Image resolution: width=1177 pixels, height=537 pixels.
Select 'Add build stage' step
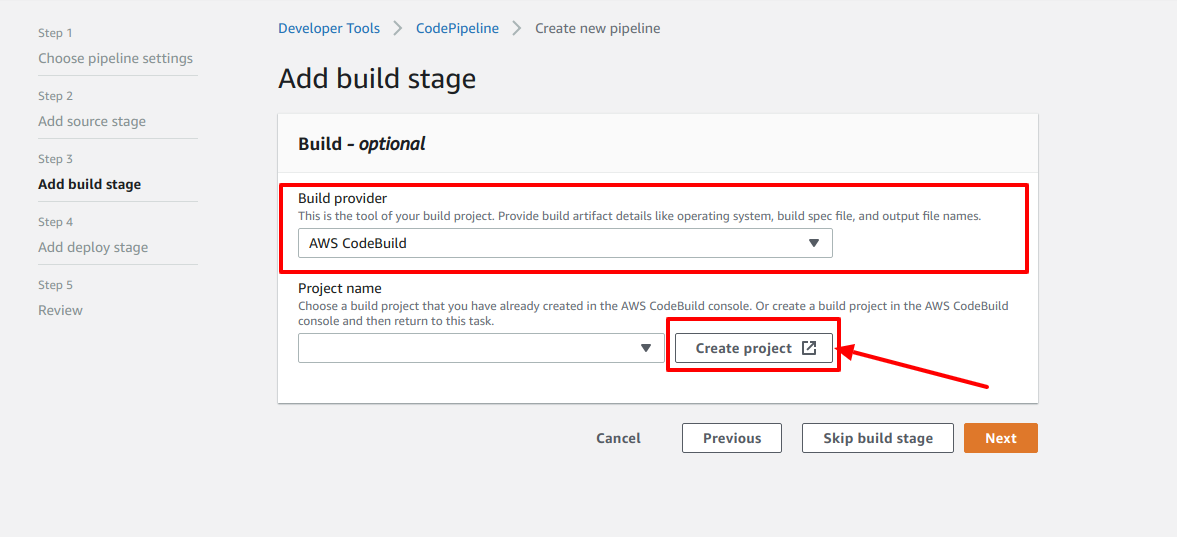(89, 184)
